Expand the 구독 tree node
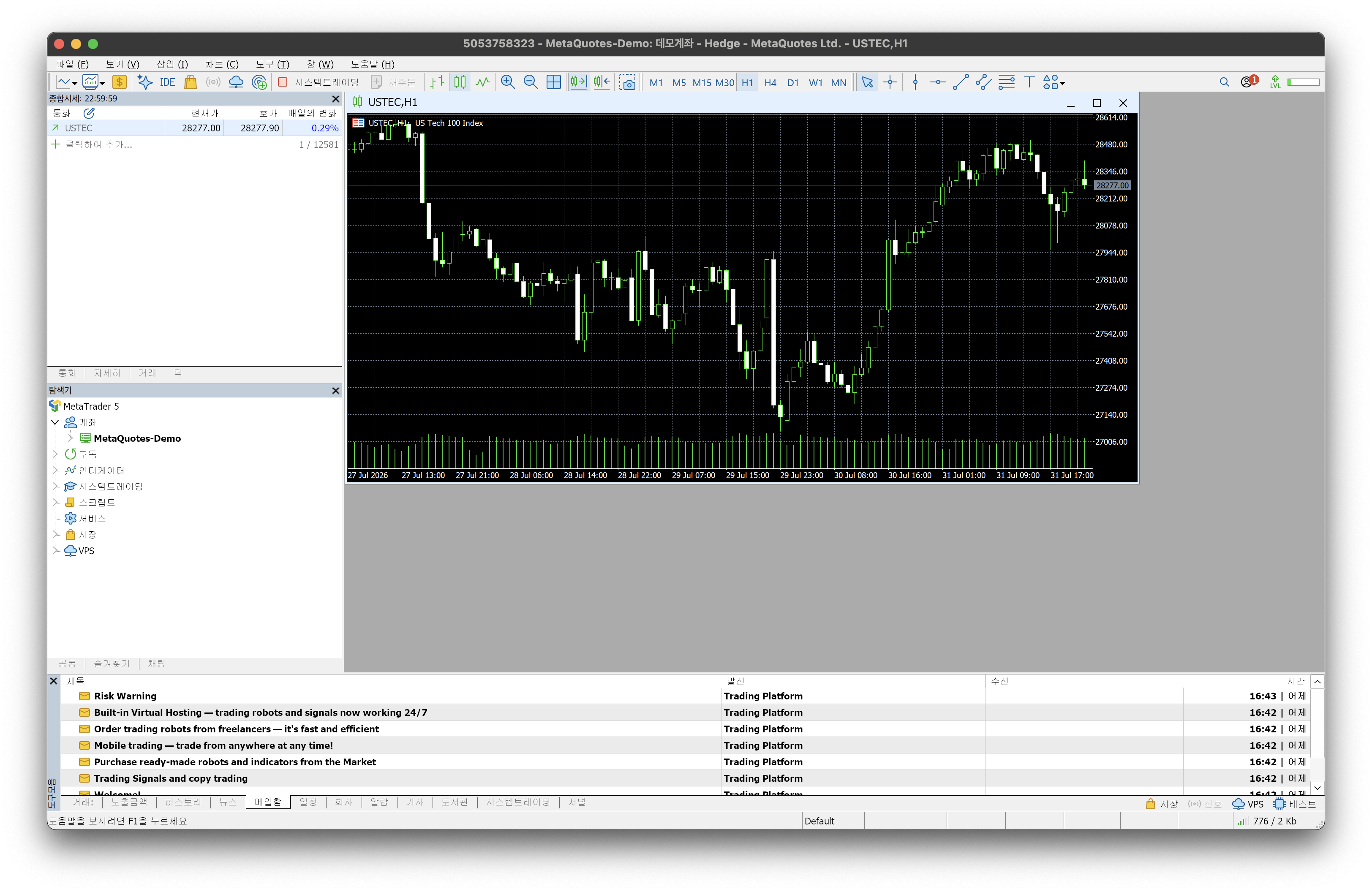1372x892 pixels. pyautogui.click(x=56, y=454)
